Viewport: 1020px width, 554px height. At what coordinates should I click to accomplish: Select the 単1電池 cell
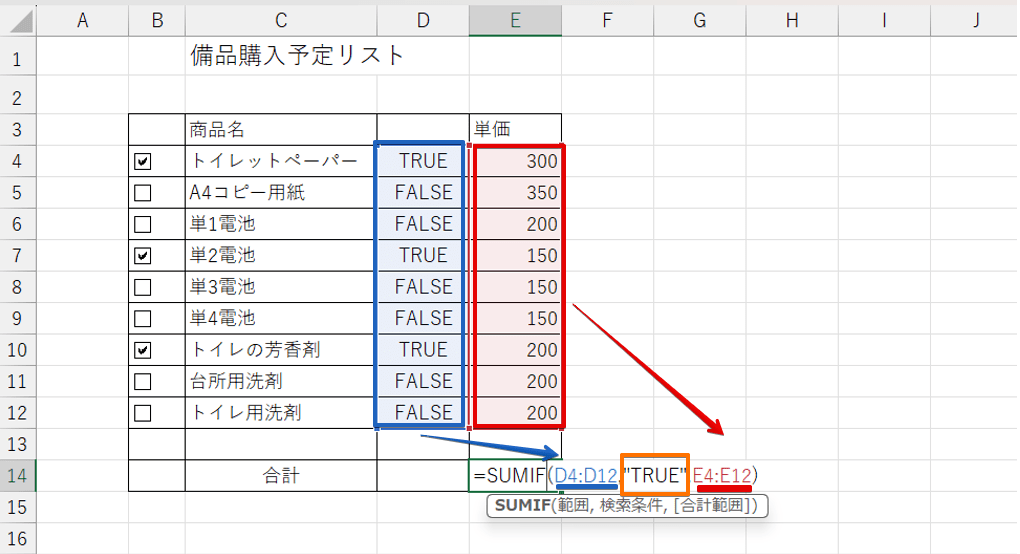281,224
